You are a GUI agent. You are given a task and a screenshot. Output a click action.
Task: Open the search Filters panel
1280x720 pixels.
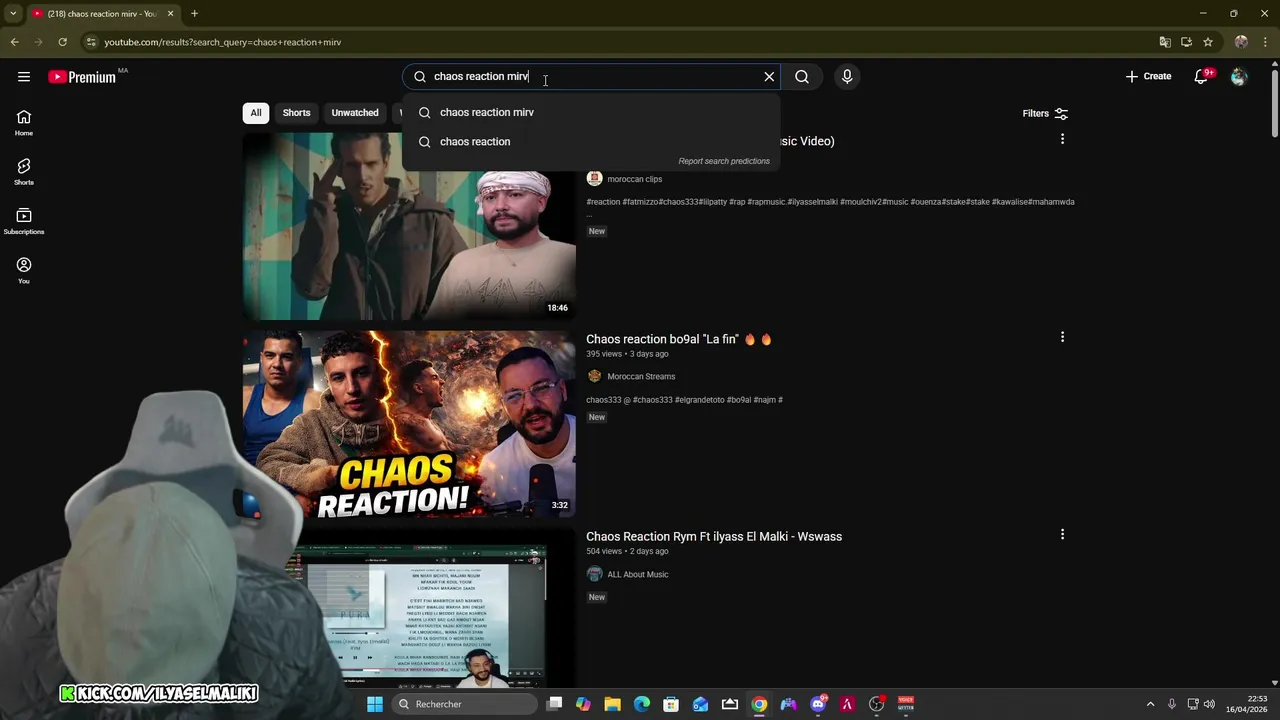(x=1045, y=114)
